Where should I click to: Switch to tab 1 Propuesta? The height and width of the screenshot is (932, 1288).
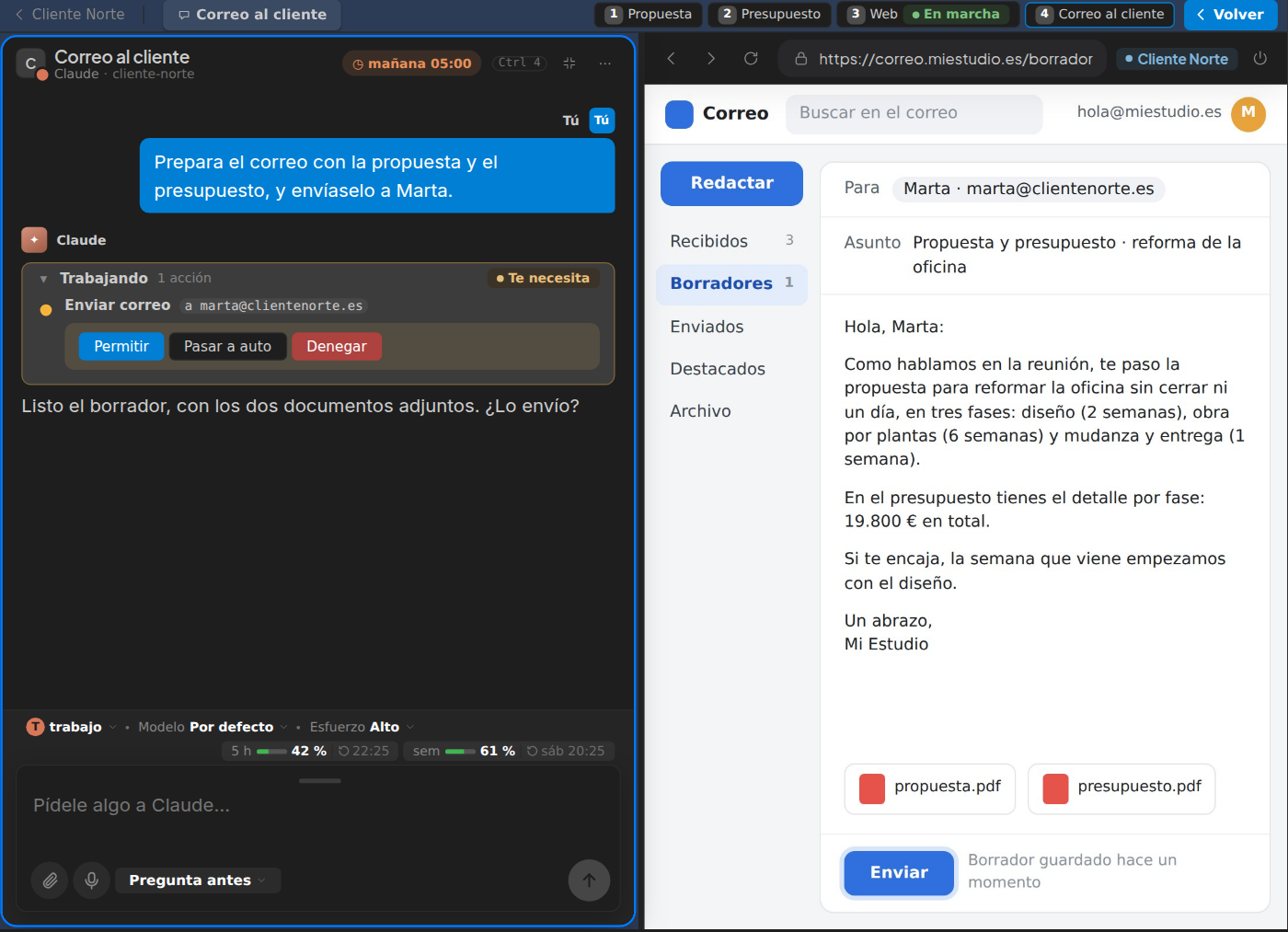649,15
